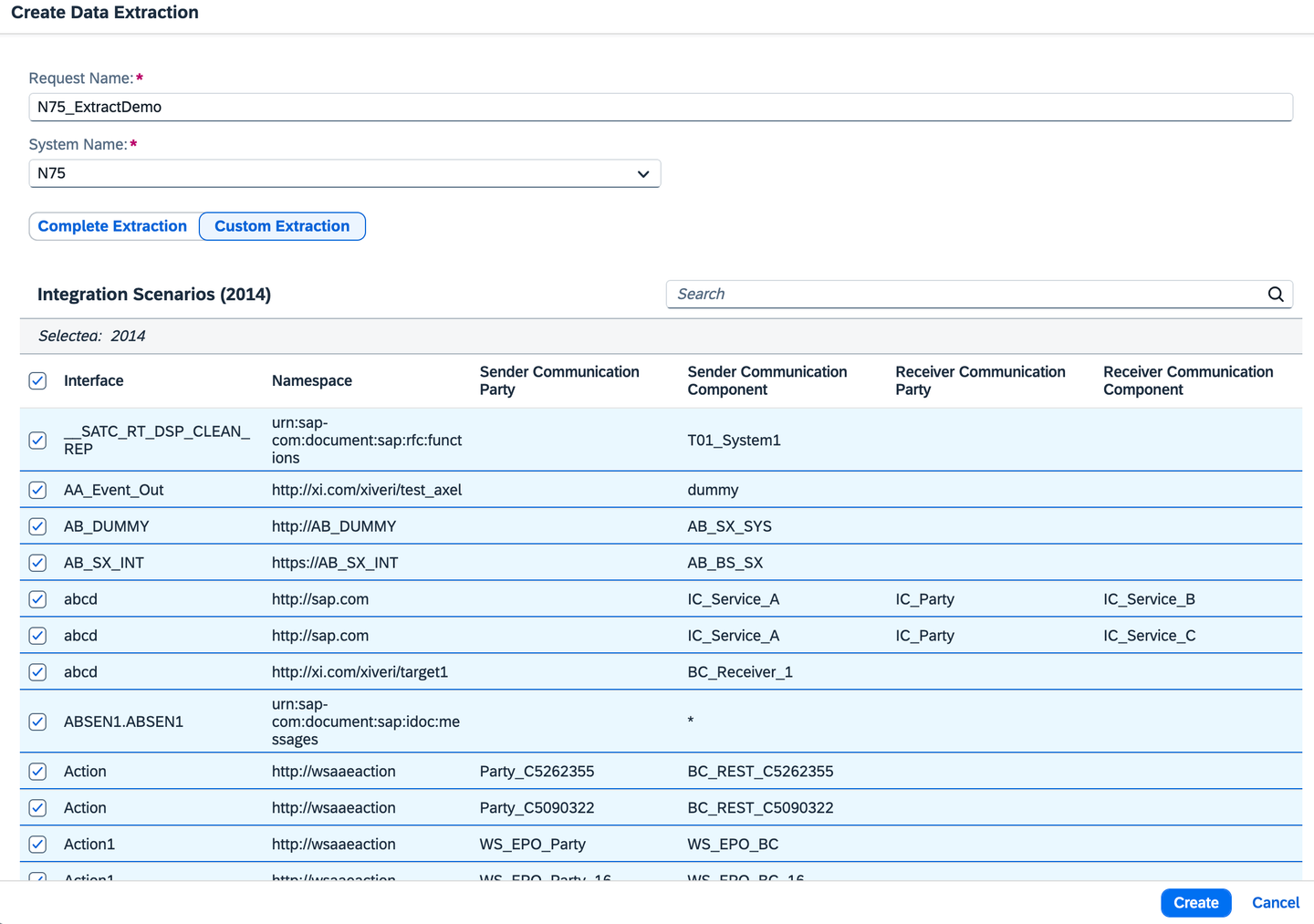This screenshot has height=924, width=1314.
Task: Click the urn:sap-com:document:sap:rfc:functions namespace
Action: click(367, 440)
